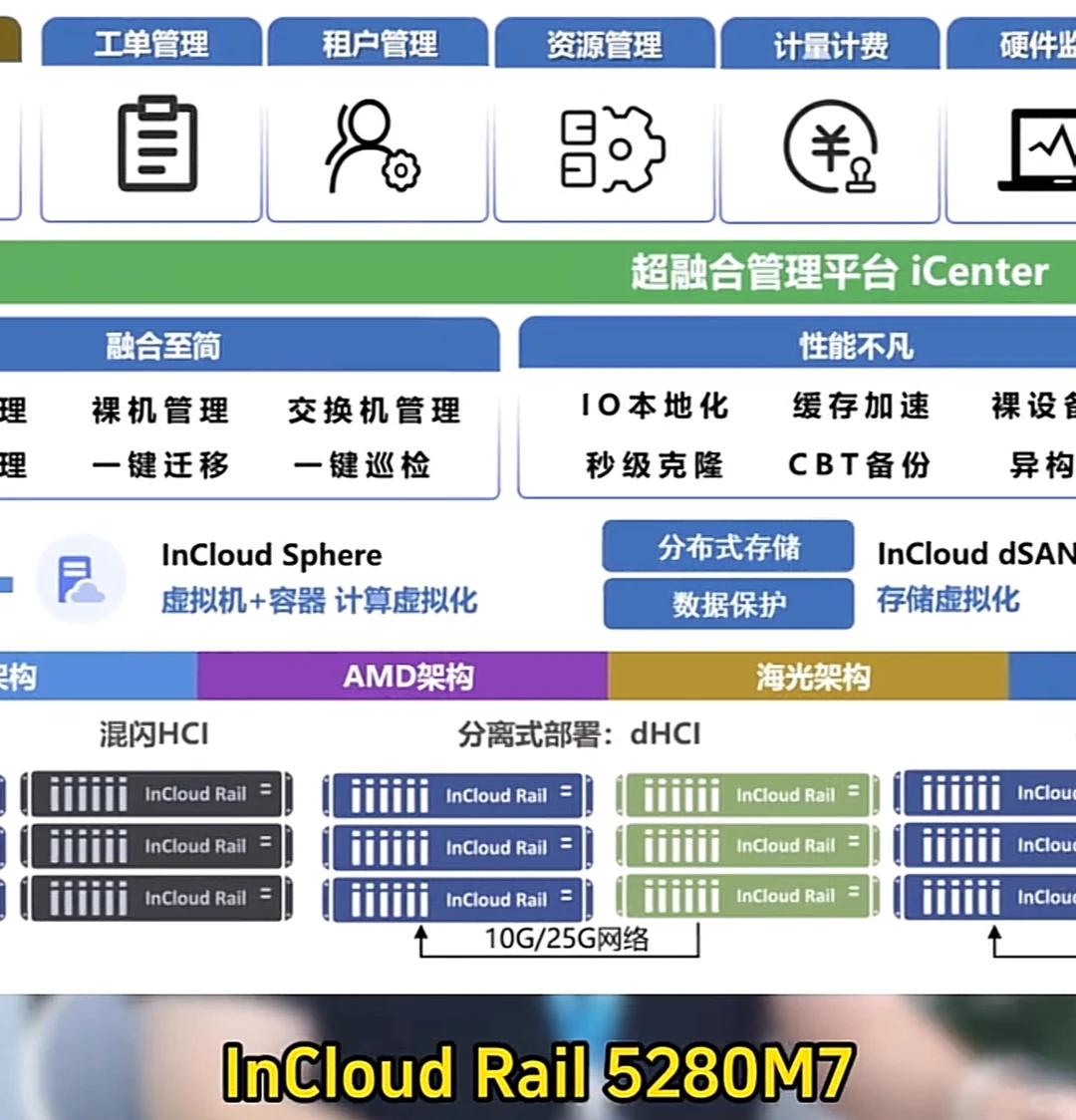Viewport: 1076px width, 1120px height.
Task: Select the first InCloud Rail dark server node
Action: pos(154,794)
